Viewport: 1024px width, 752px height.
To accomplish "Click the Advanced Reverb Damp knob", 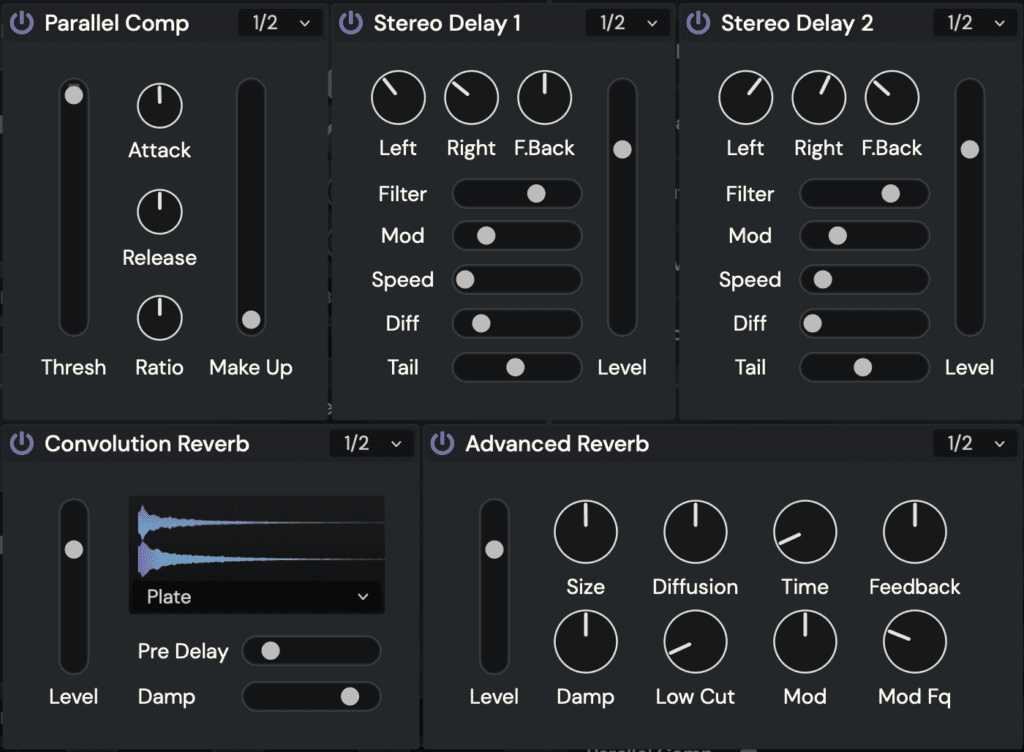I will [586, 642].
